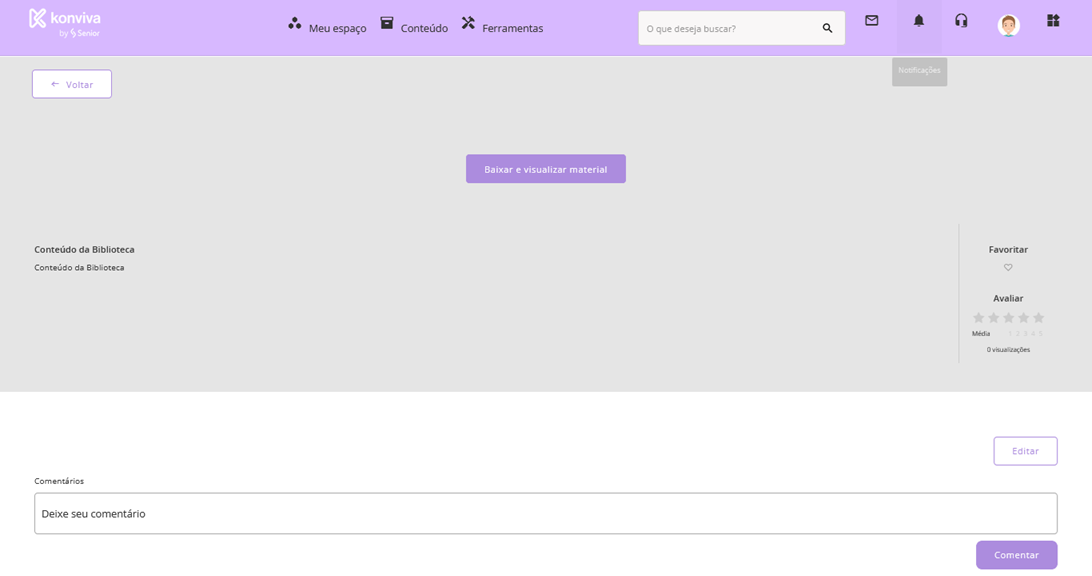Click the headset support icon

pyautogui.click(x=961, y=20)
